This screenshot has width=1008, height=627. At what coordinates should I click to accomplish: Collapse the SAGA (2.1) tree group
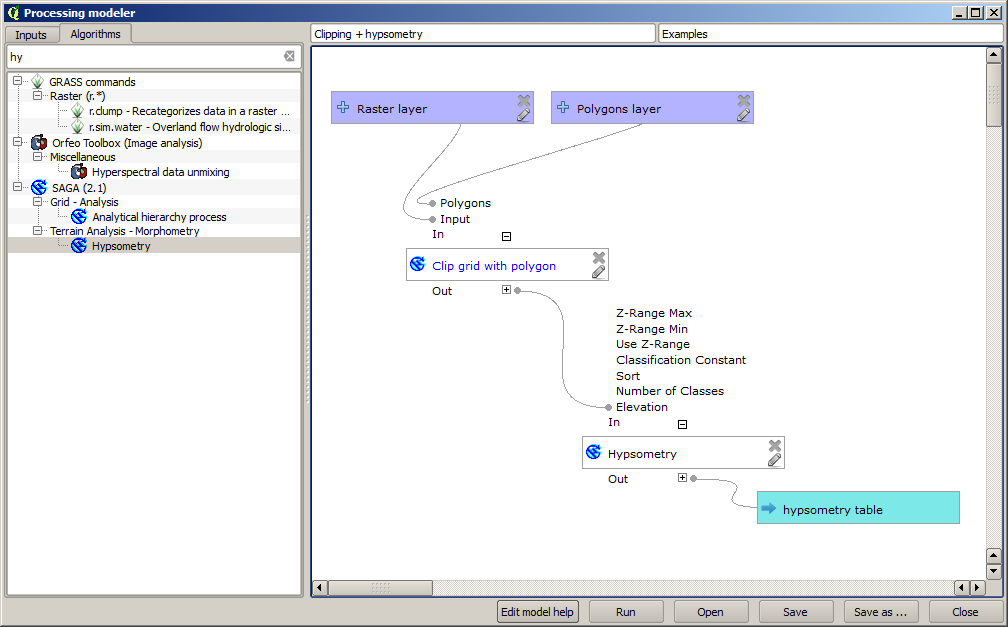click(x=18, y=187)
